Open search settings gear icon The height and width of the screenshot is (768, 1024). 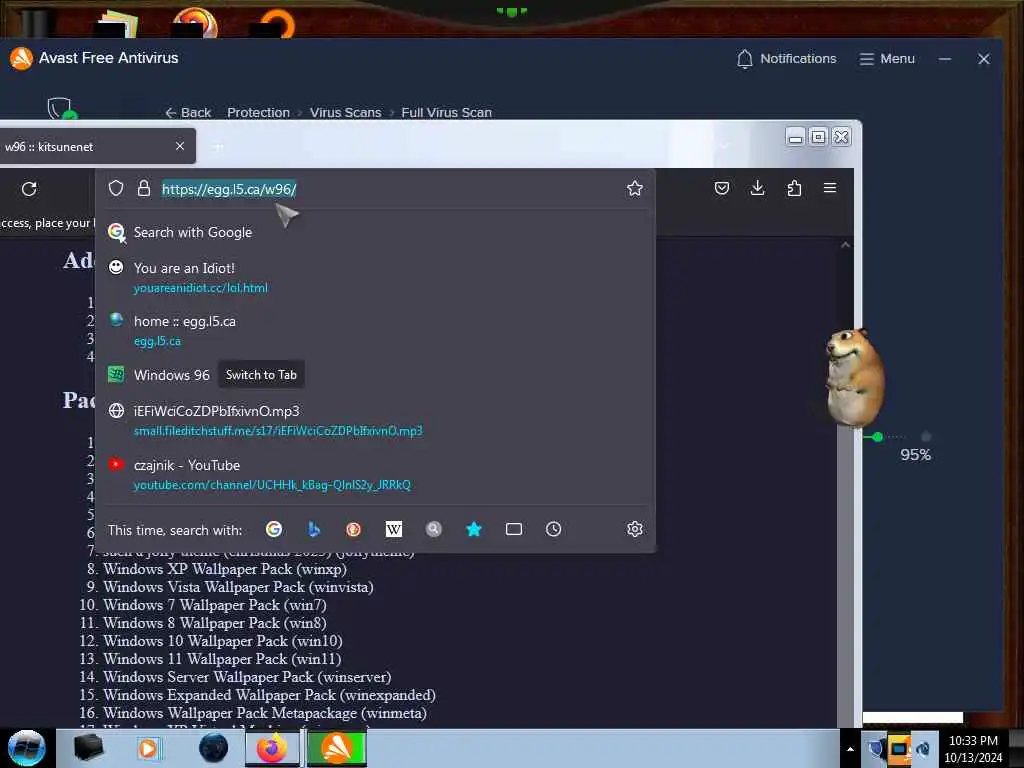pos(635,529)
